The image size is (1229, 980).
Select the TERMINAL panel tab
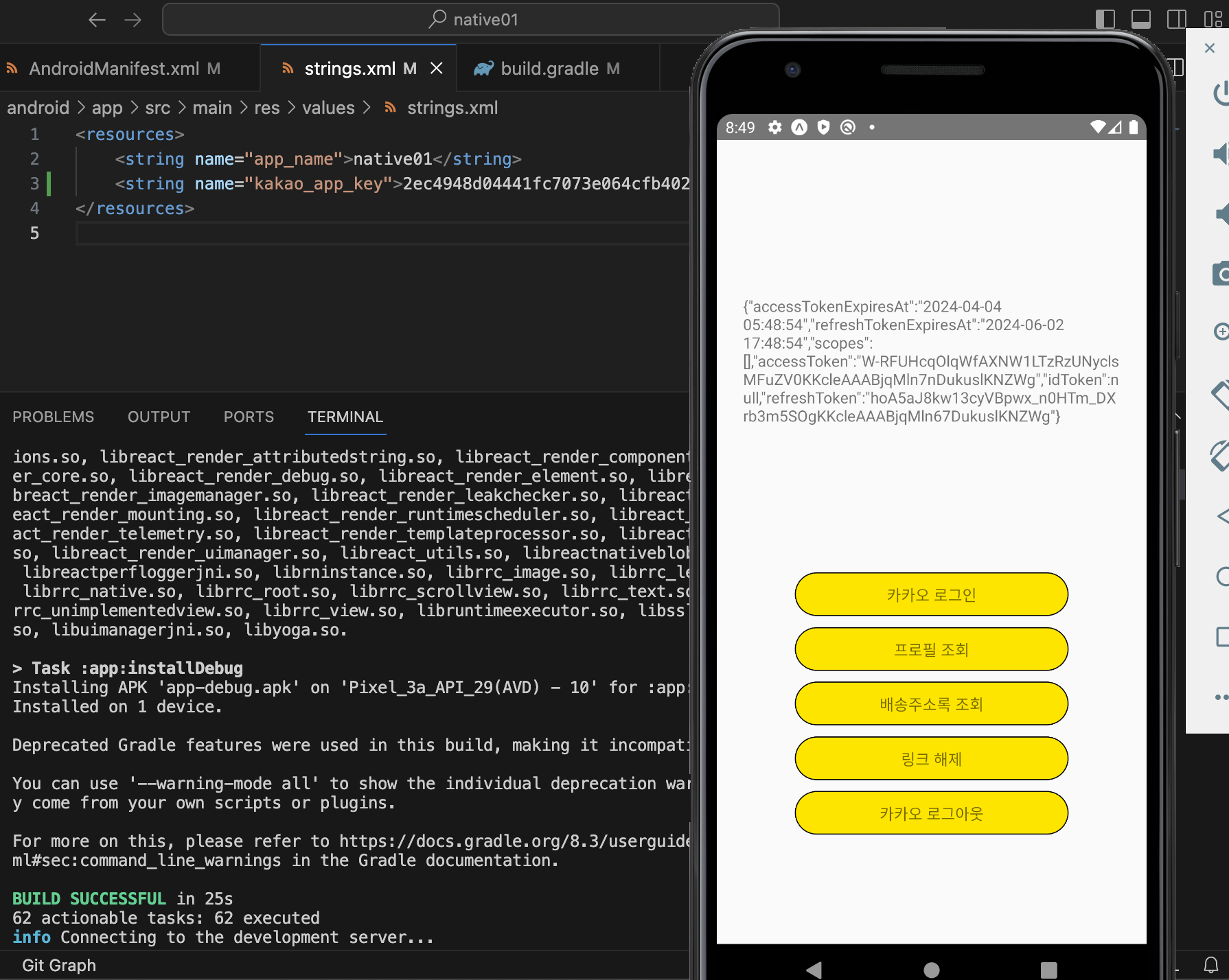click(345, 417)
